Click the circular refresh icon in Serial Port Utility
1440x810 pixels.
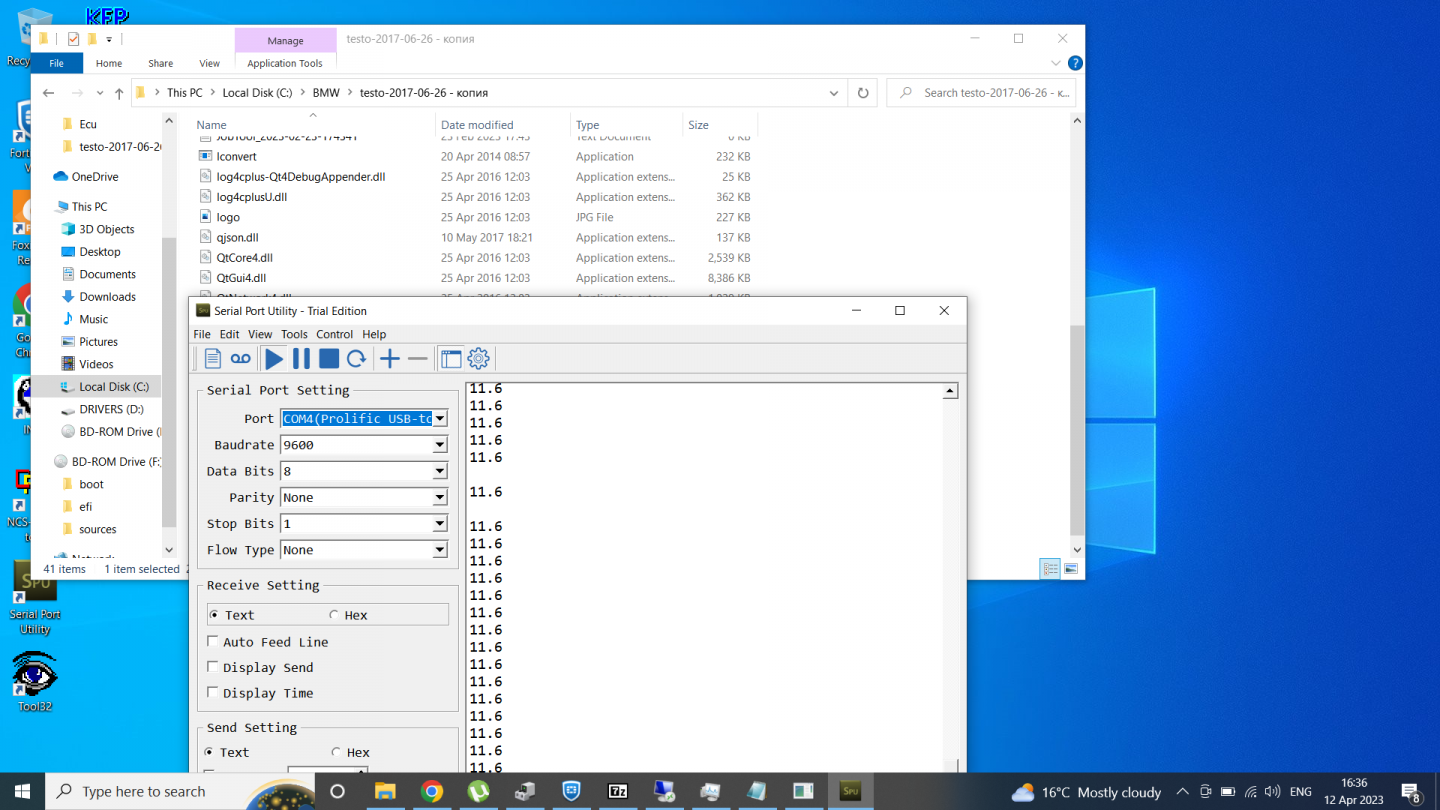pos(356,358)
